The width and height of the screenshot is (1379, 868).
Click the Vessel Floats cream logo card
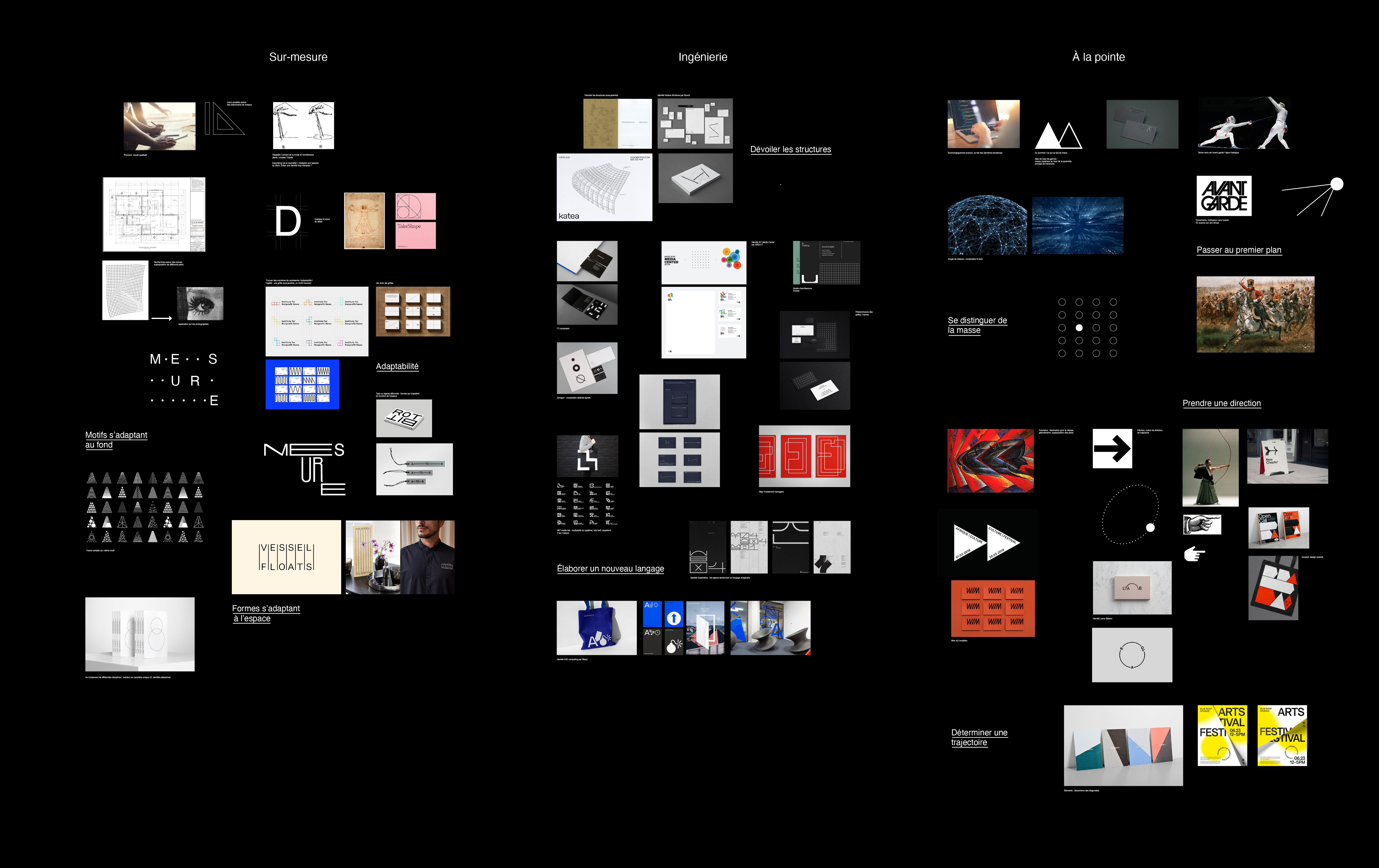(x=286, y=557)
